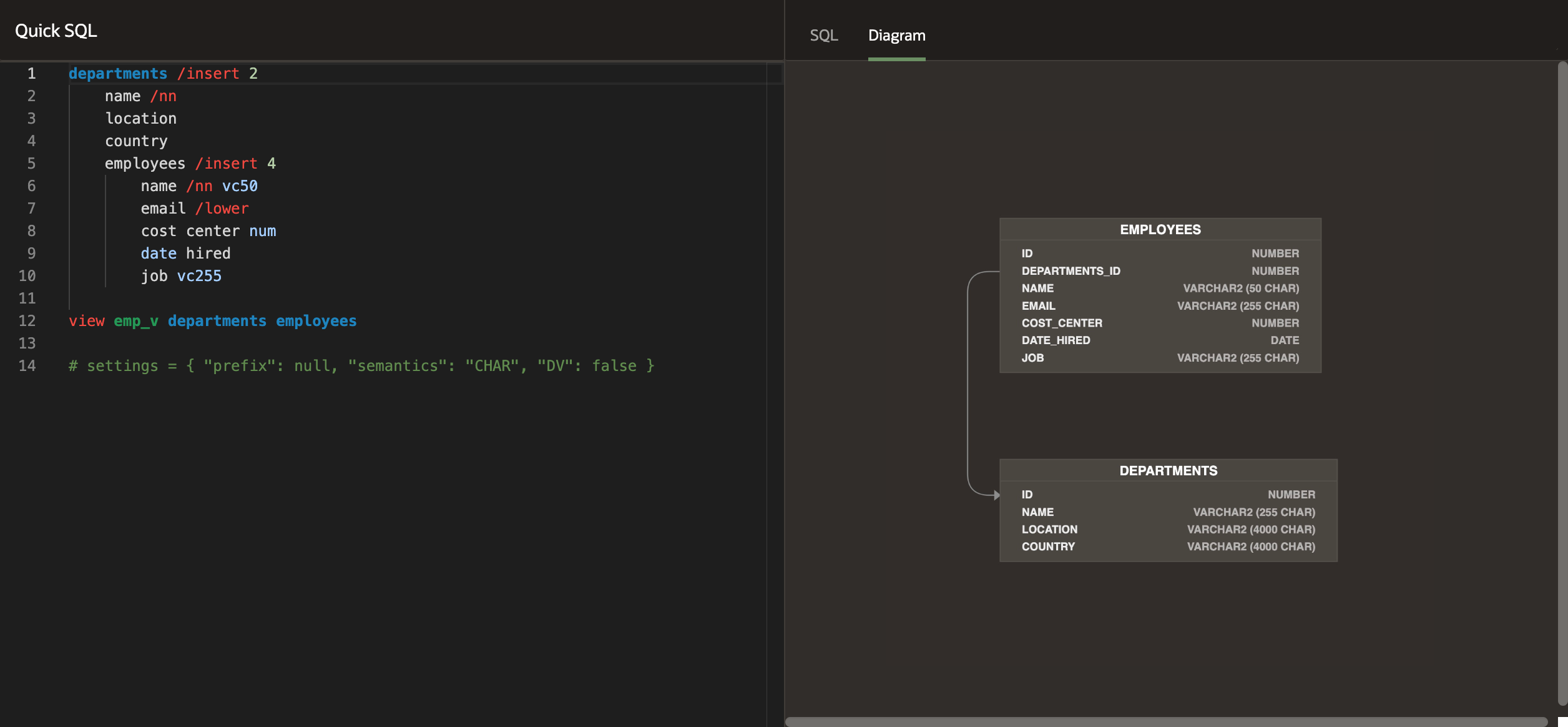Click the COST_CENTER row in EMPLOYEES table

[x=1061, y=323]
